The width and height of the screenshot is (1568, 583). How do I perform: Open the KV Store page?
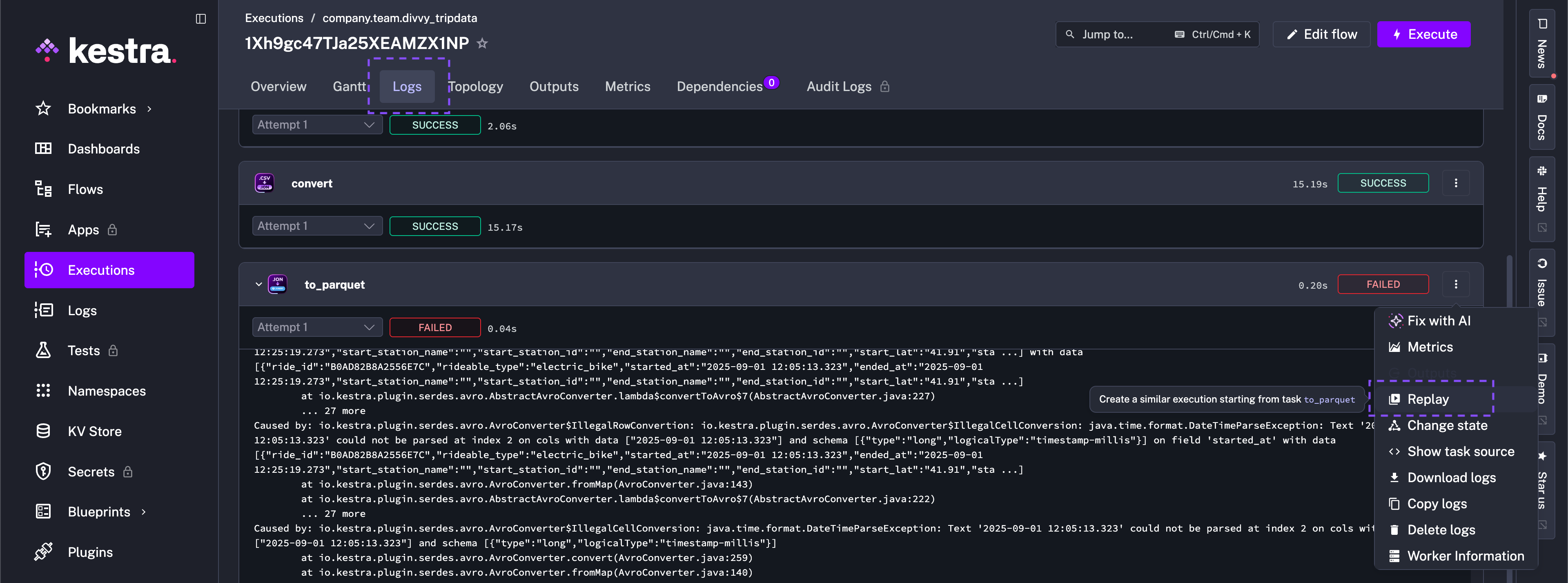click(x=94, y=432)
